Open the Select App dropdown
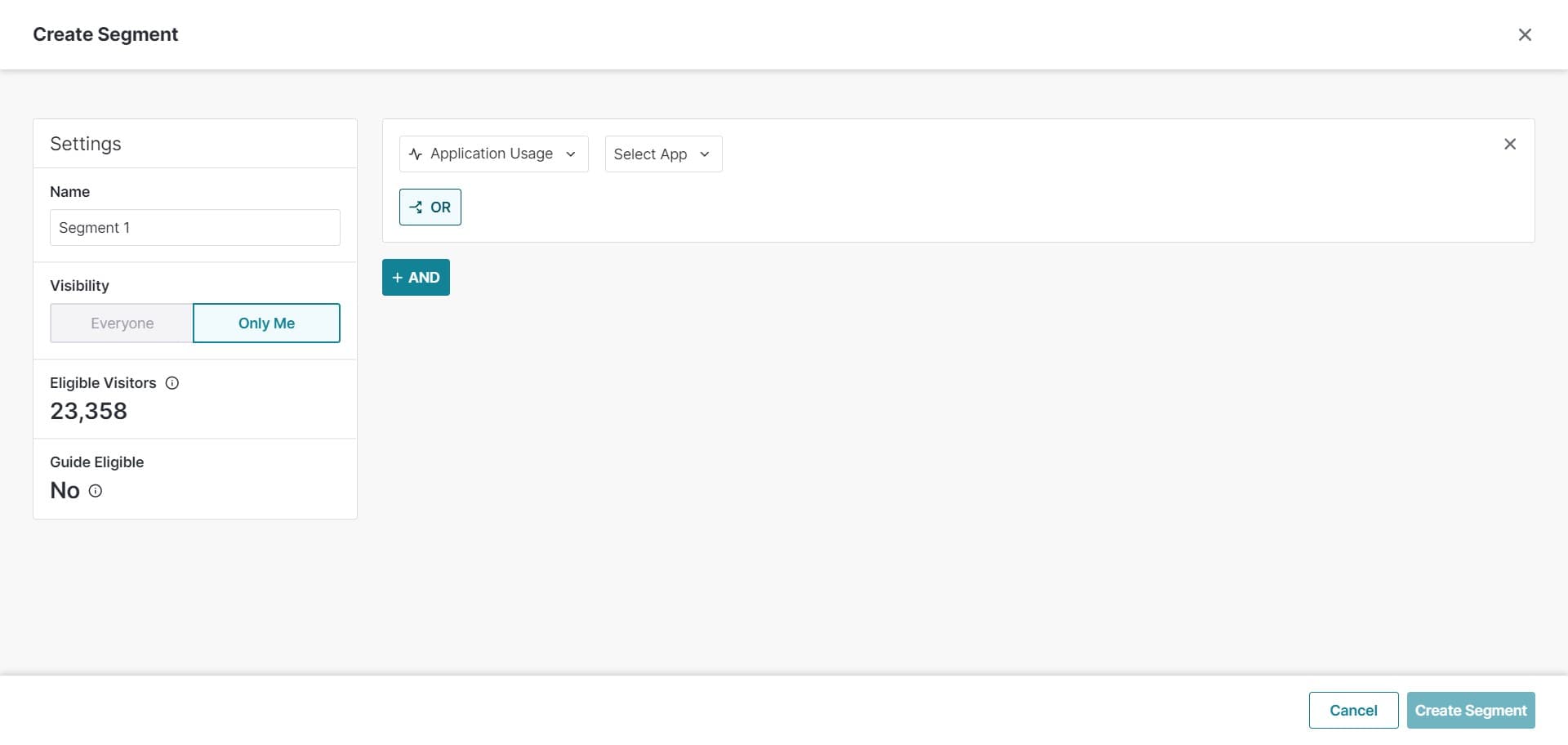 [x=651, y=154]
